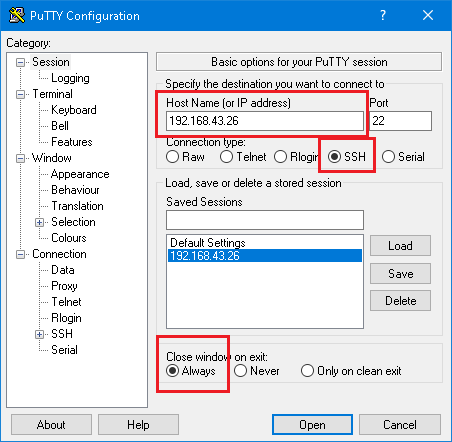Image resolution: width=452 pixels, height=442 pixels.
Task: Click the question mark help icon
Action: 383,15
